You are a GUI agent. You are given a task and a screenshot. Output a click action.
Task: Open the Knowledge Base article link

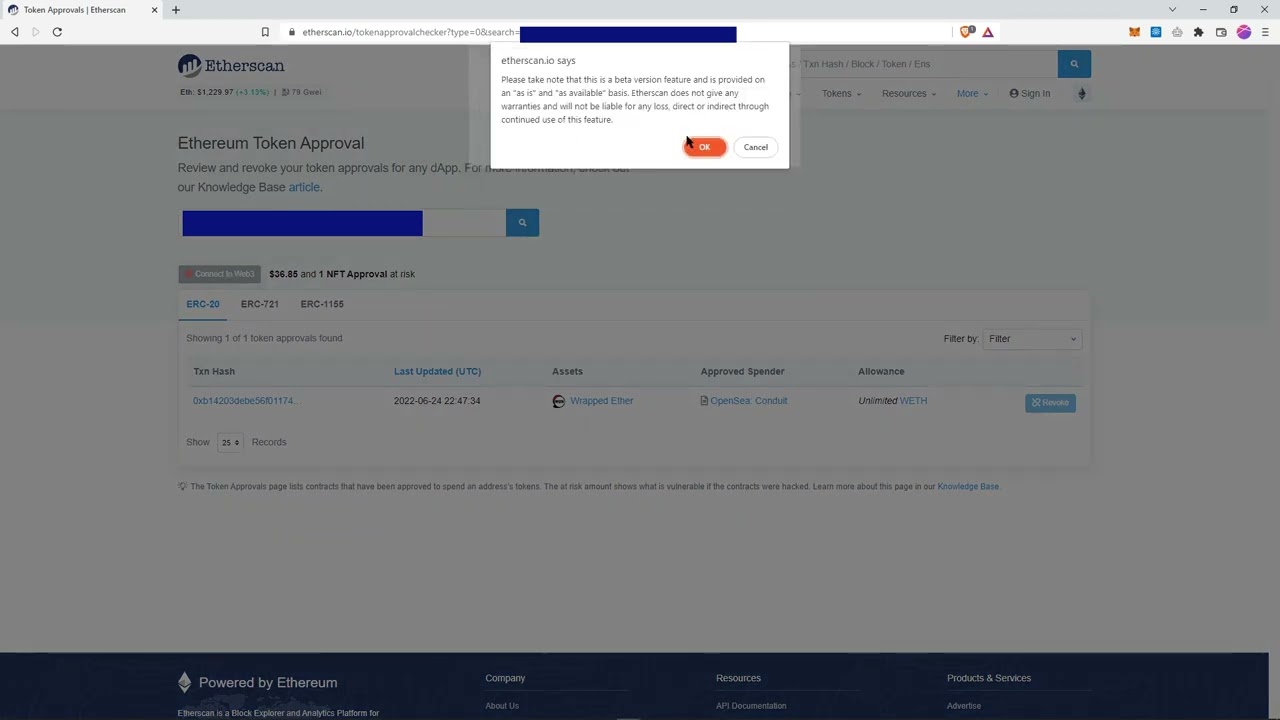303,187
